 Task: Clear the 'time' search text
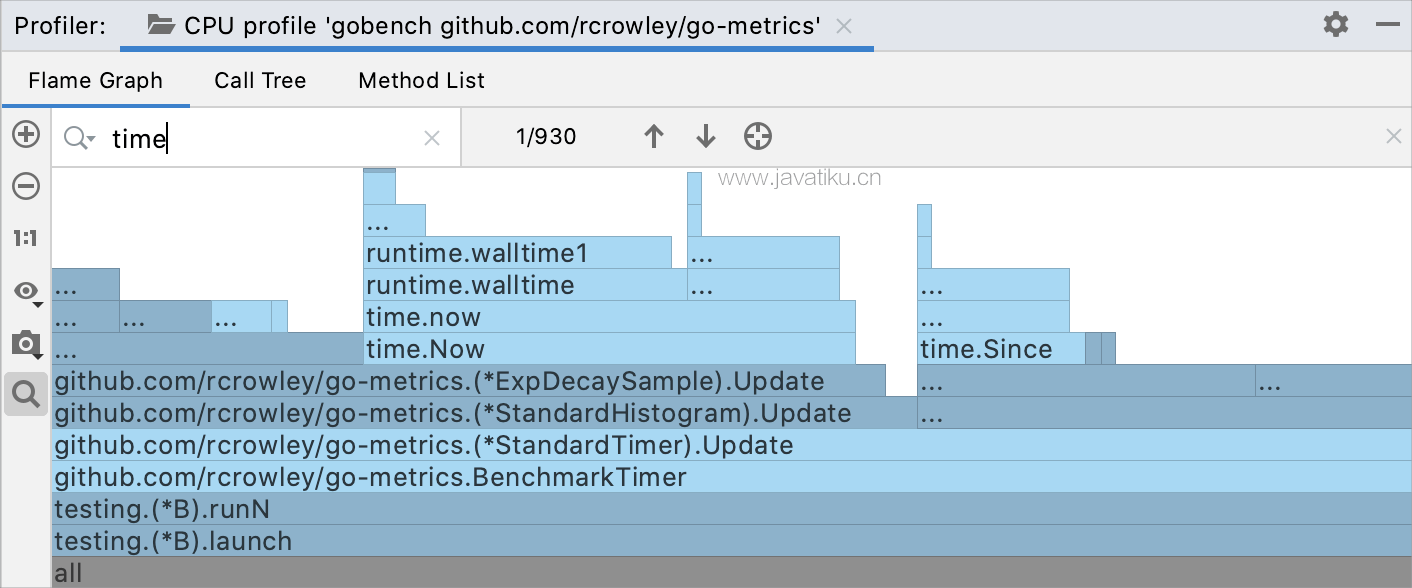click(x=432, y=138)
